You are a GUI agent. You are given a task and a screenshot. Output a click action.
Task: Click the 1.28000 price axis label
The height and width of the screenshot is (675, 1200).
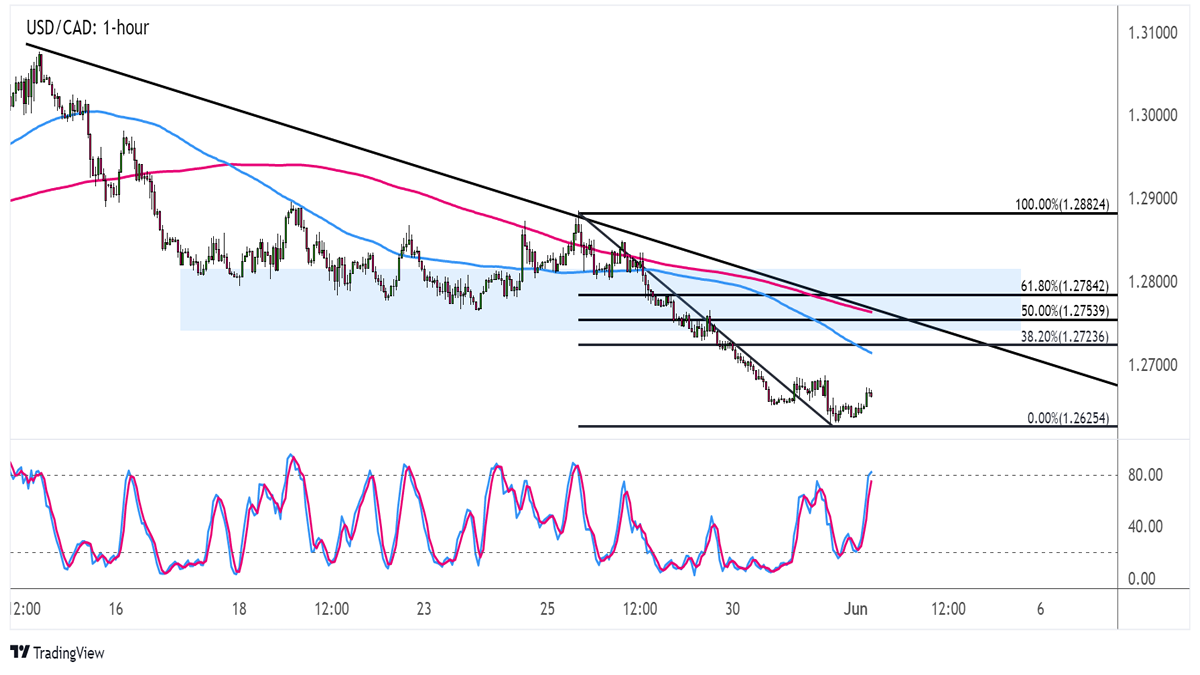(1153, 283)
